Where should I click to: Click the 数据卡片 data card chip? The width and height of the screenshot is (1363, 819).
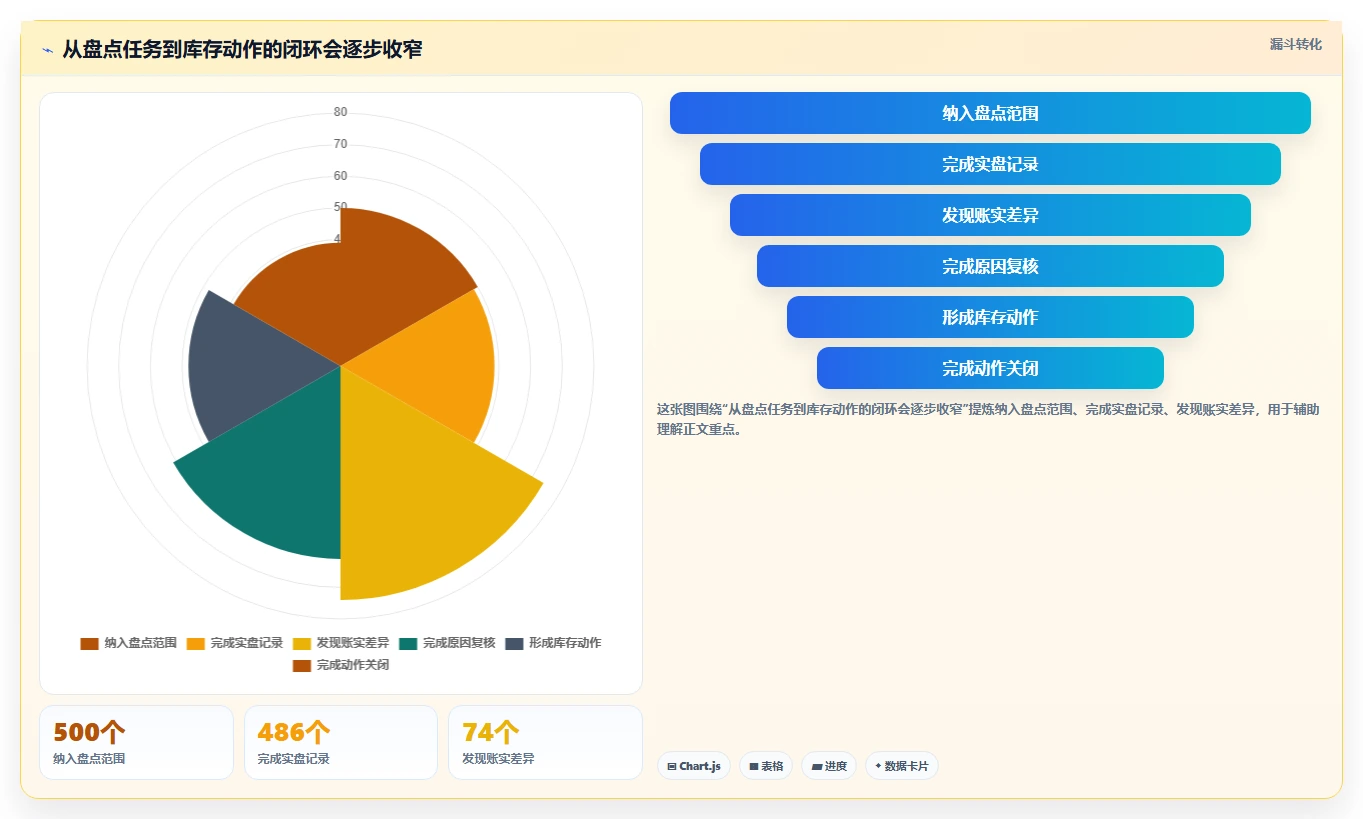tap(902, 766)
